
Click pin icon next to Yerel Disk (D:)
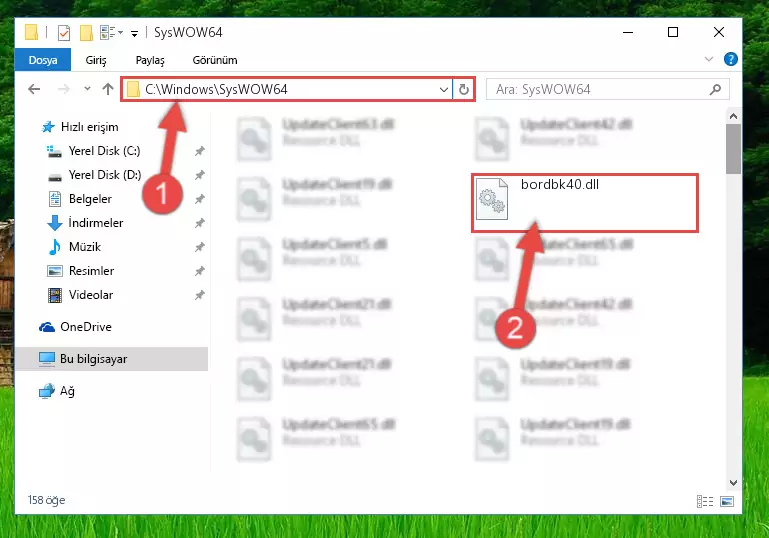pyautogui.click(x=200, y=175)
